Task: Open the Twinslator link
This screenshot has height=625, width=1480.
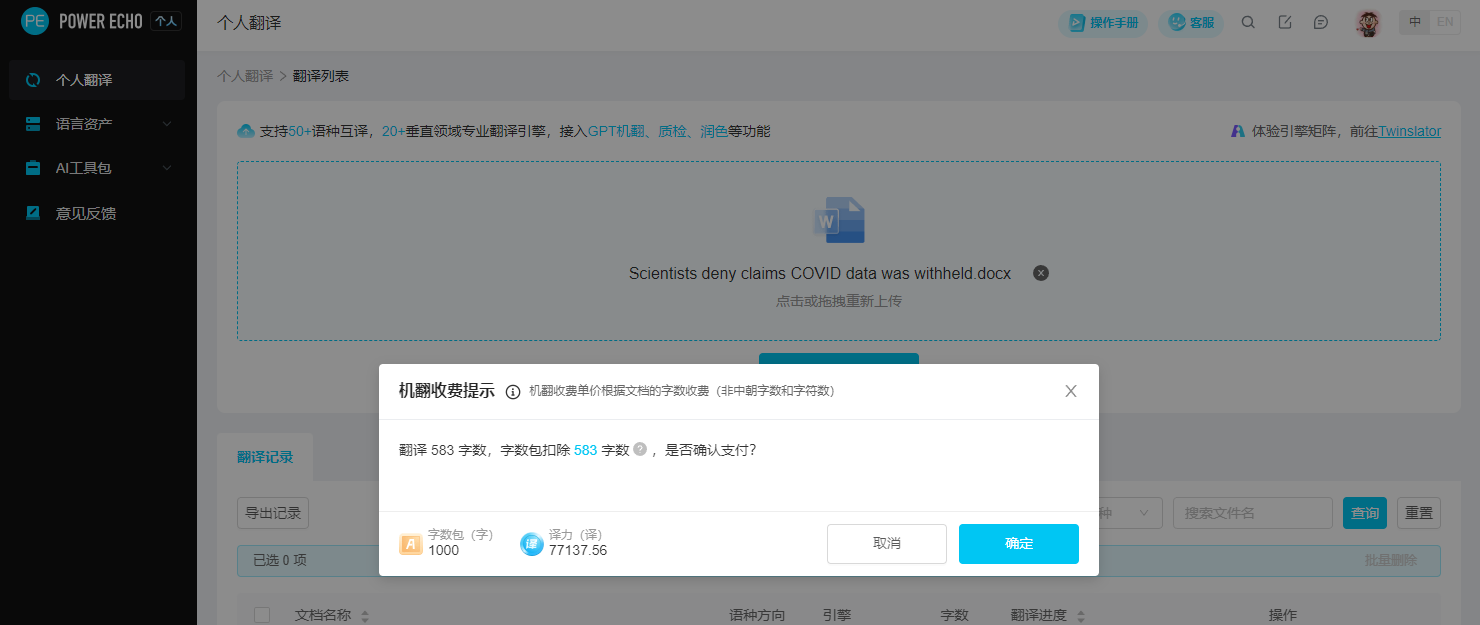Action: tap(1409, 130)
